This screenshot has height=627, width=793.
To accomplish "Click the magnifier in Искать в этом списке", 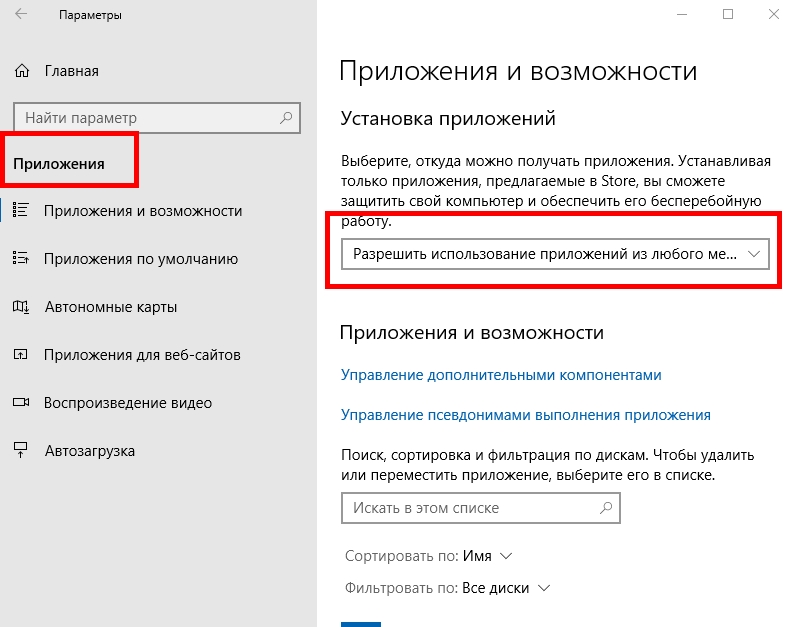I will pos(606,508).
